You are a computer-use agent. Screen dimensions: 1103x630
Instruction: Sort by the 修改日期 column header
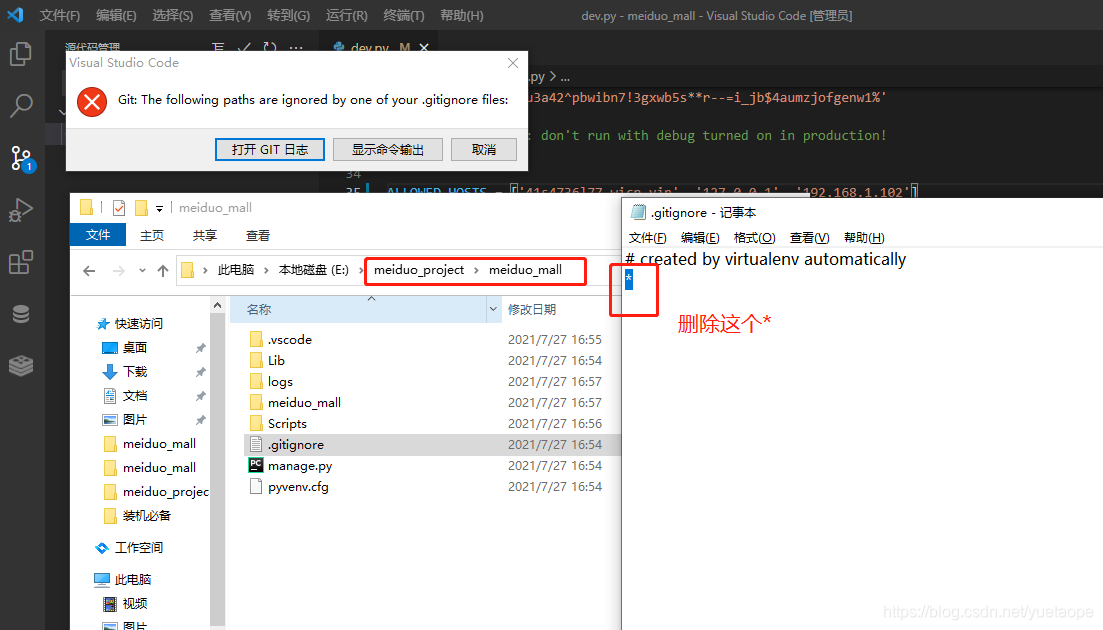point(532,309)
